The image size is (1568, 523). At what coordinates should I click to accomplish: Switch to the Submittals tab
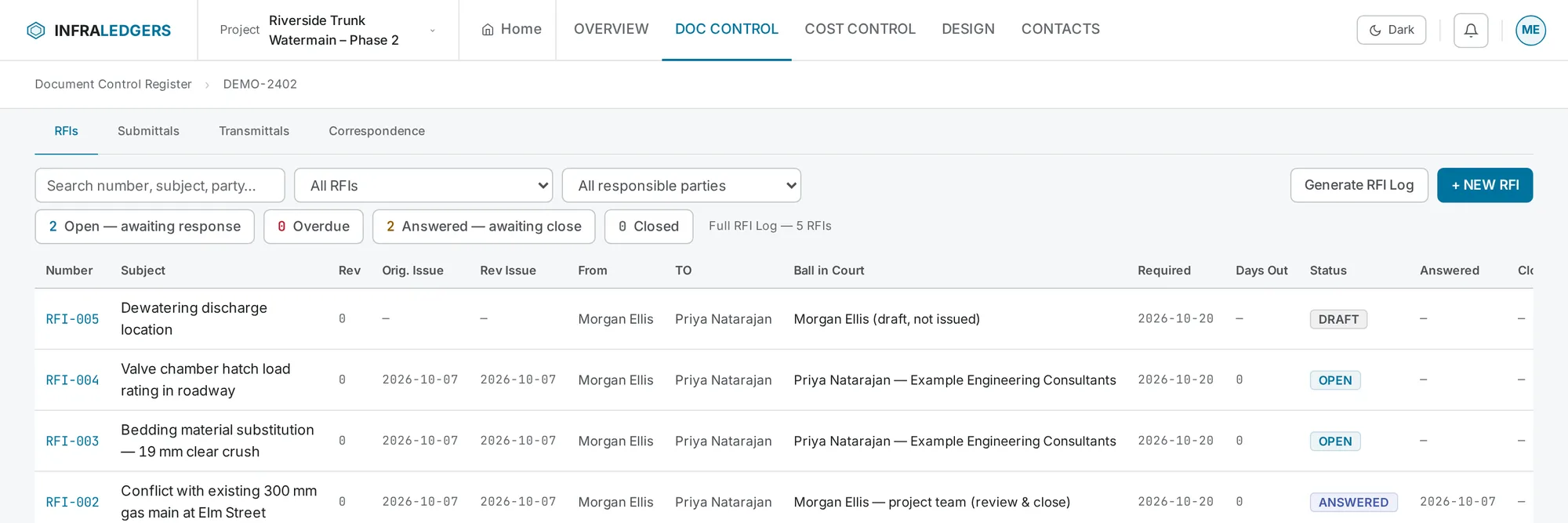point(148,131)
